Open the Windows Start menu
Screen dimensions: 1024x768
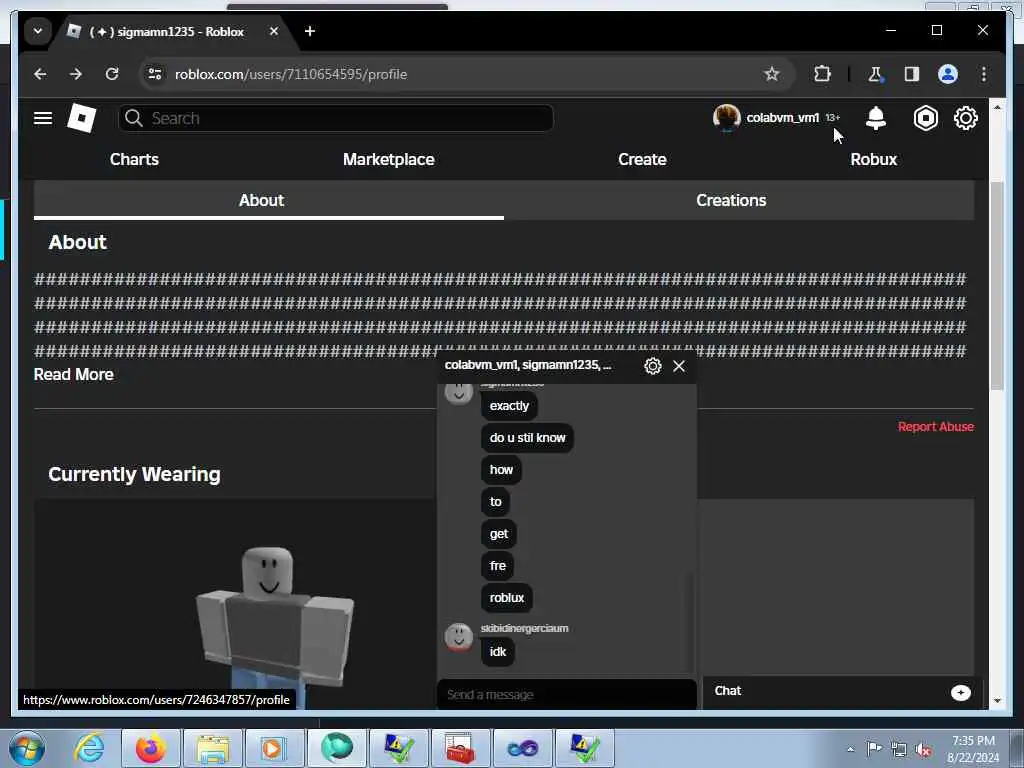(27, 748)
